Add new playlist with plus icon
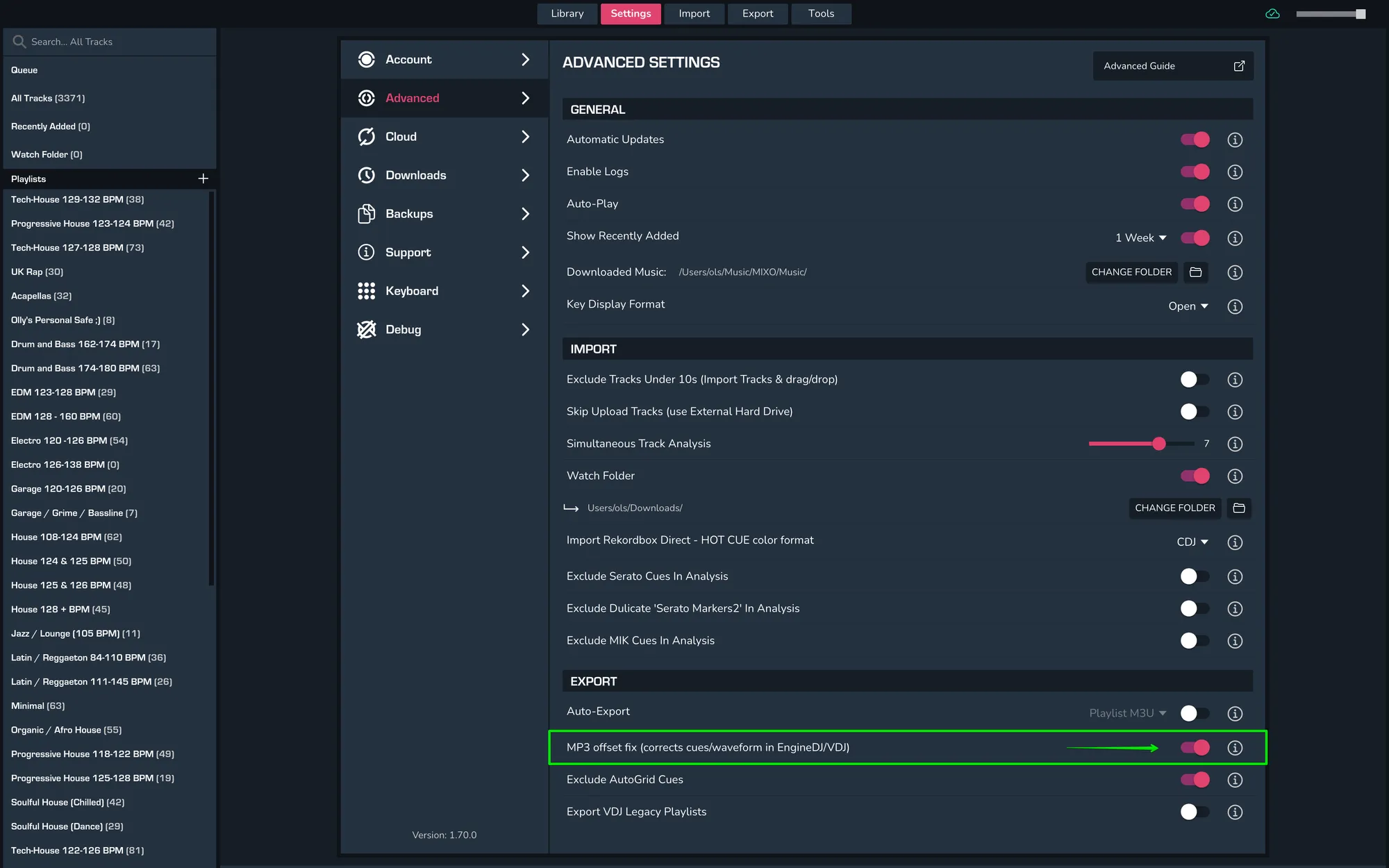This screenshot has height=868, width=1389. (x=203, y=178)
